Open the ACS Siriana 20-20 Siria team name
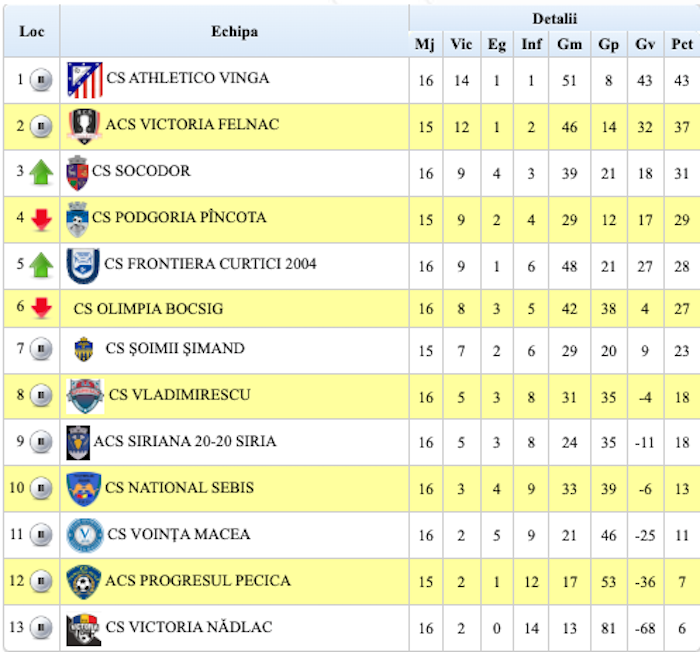Viewport: 700px width, 652px height. tap(185, 441)
